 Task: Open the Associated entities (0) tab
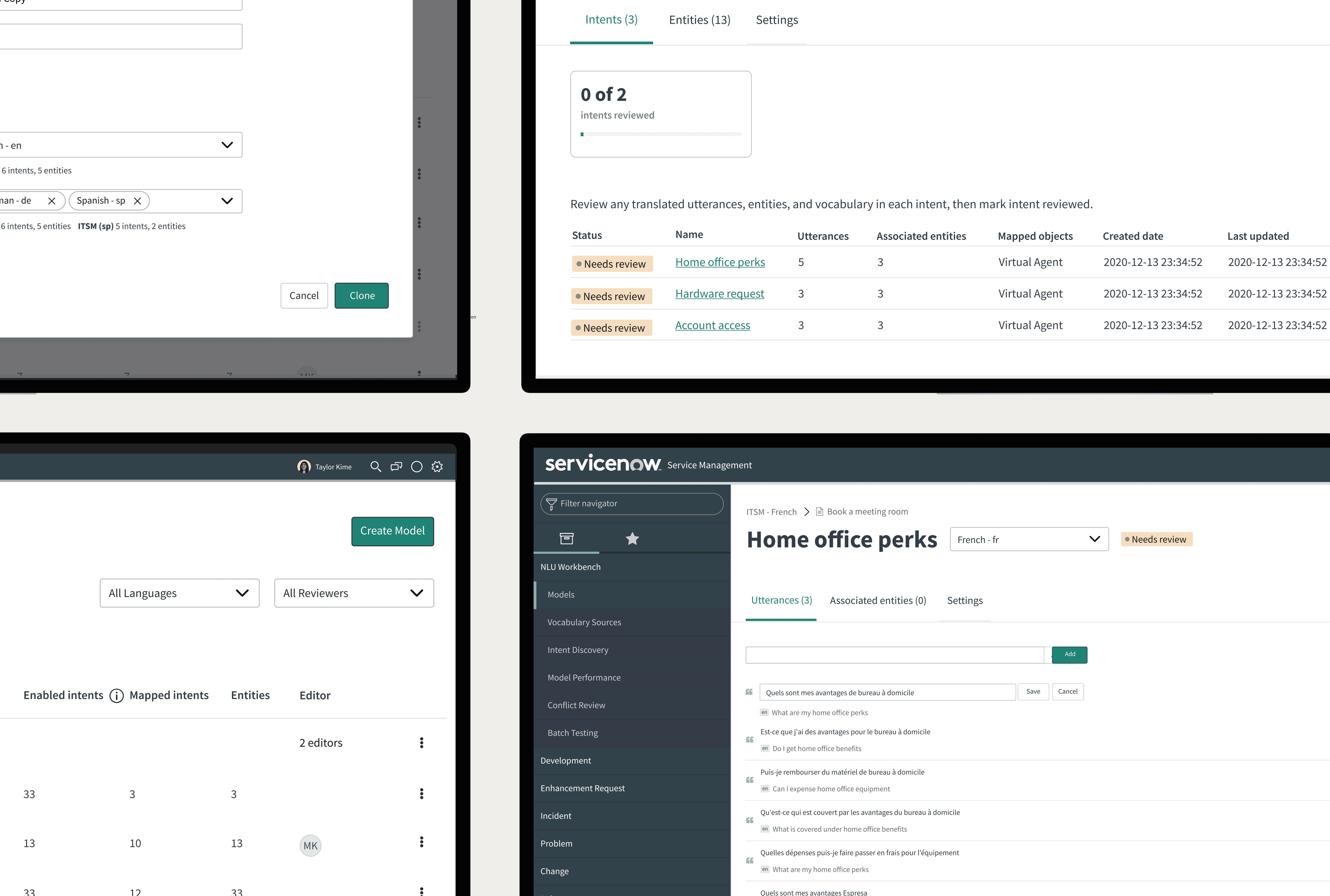coord(878,601)
